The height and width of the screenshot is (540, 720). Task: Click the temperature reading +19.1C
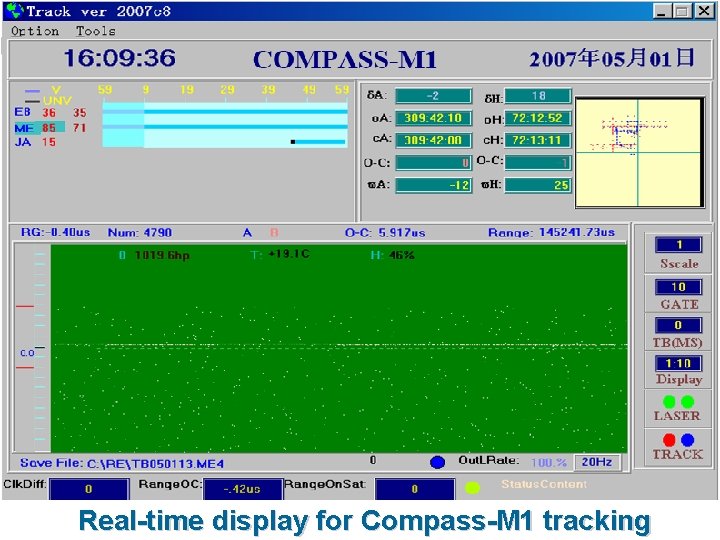coord(289,254)
